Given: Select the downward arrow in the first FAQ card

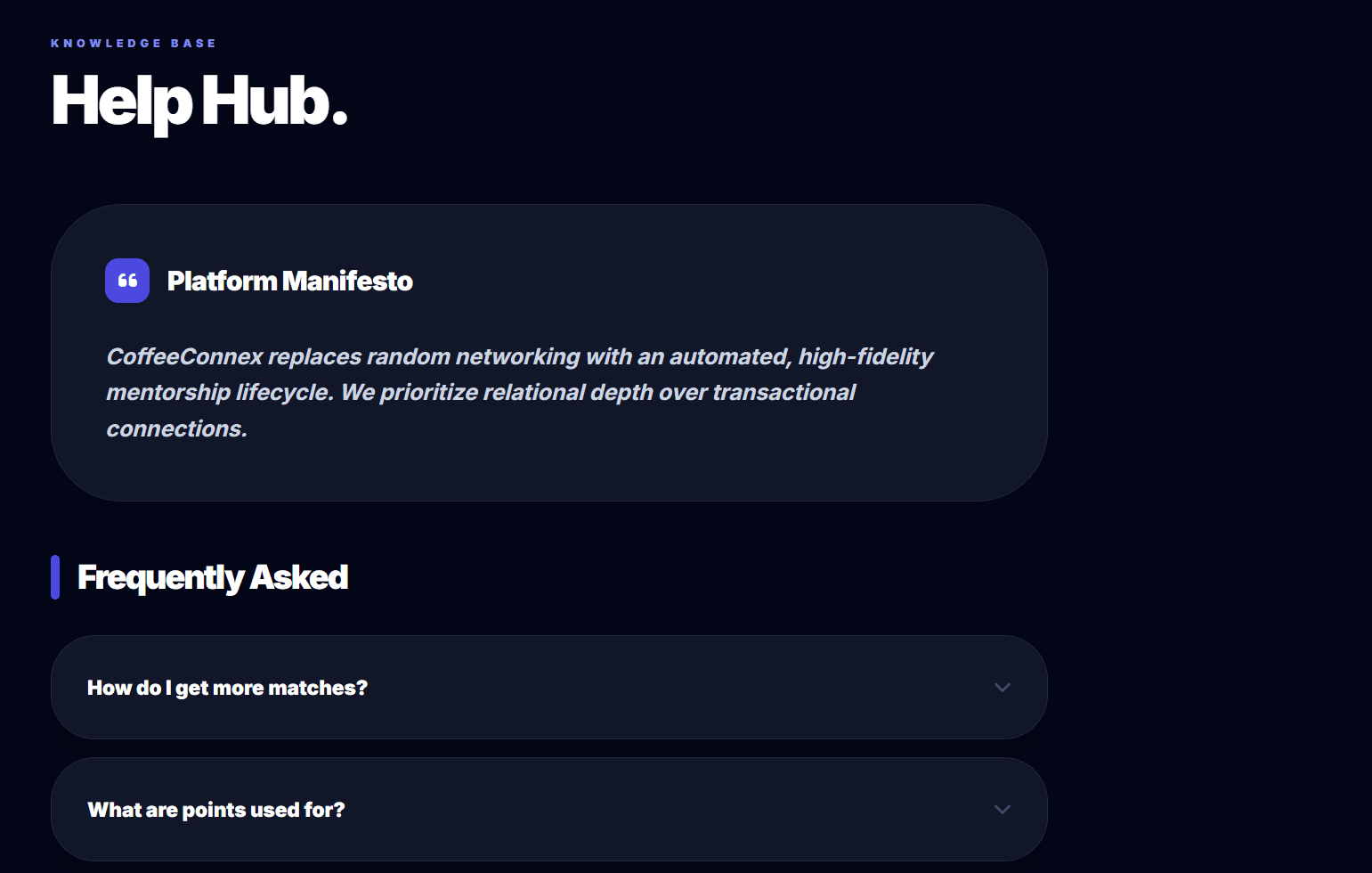Looking at the screenshot, I should [1003, 688].
